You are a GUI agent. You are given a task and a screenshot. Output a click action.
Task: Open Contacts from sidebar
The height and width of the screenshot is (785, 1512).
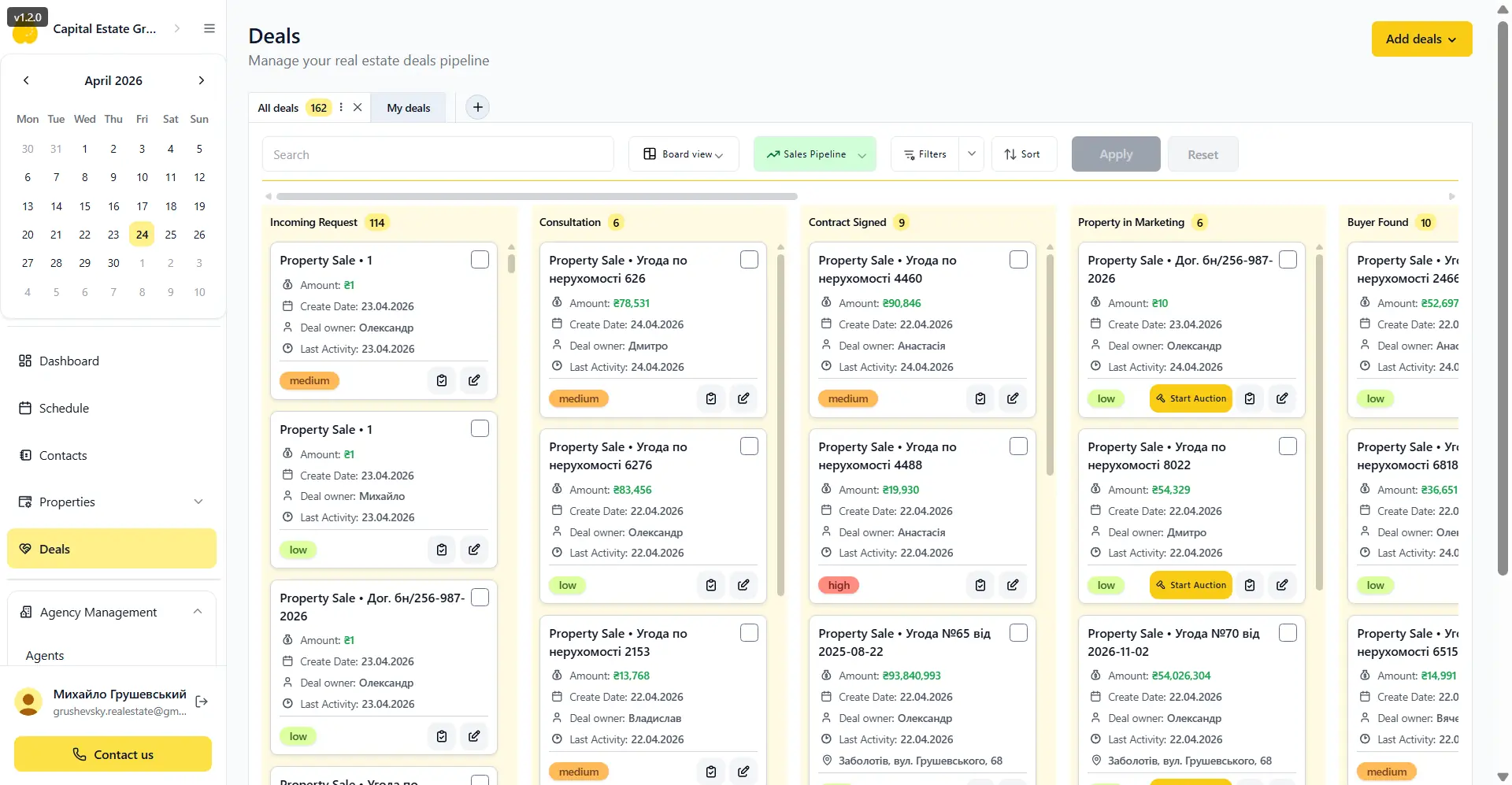click(x=112, y=455)
